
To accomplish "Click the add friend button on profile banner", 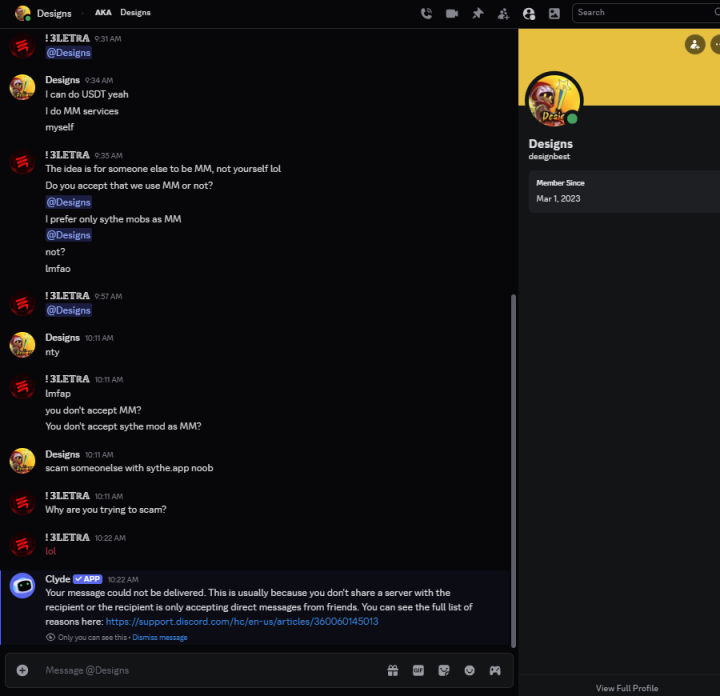I will [695, 45].
